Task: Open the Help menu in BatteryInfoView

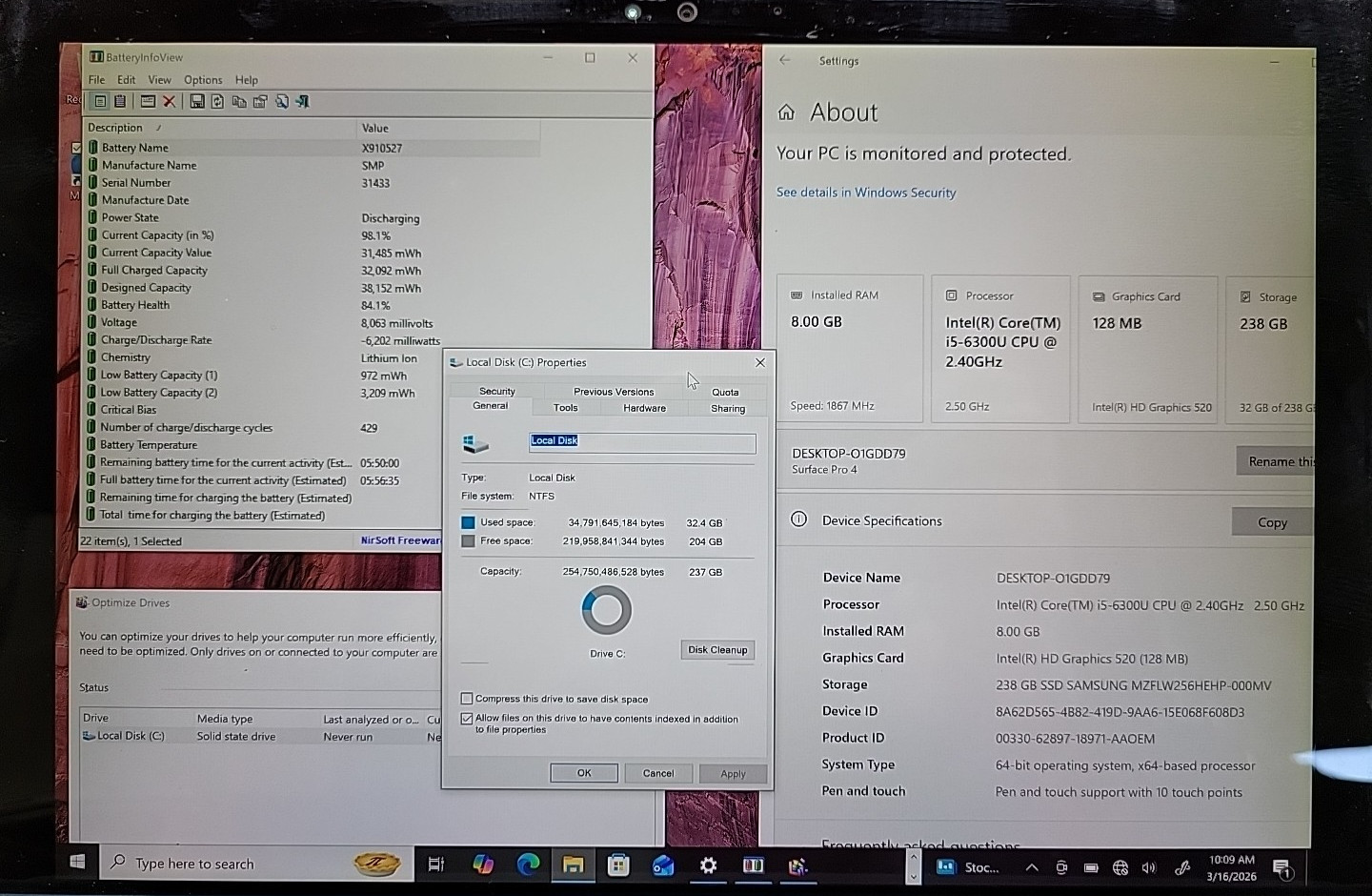Action: [x=247, y=80]
